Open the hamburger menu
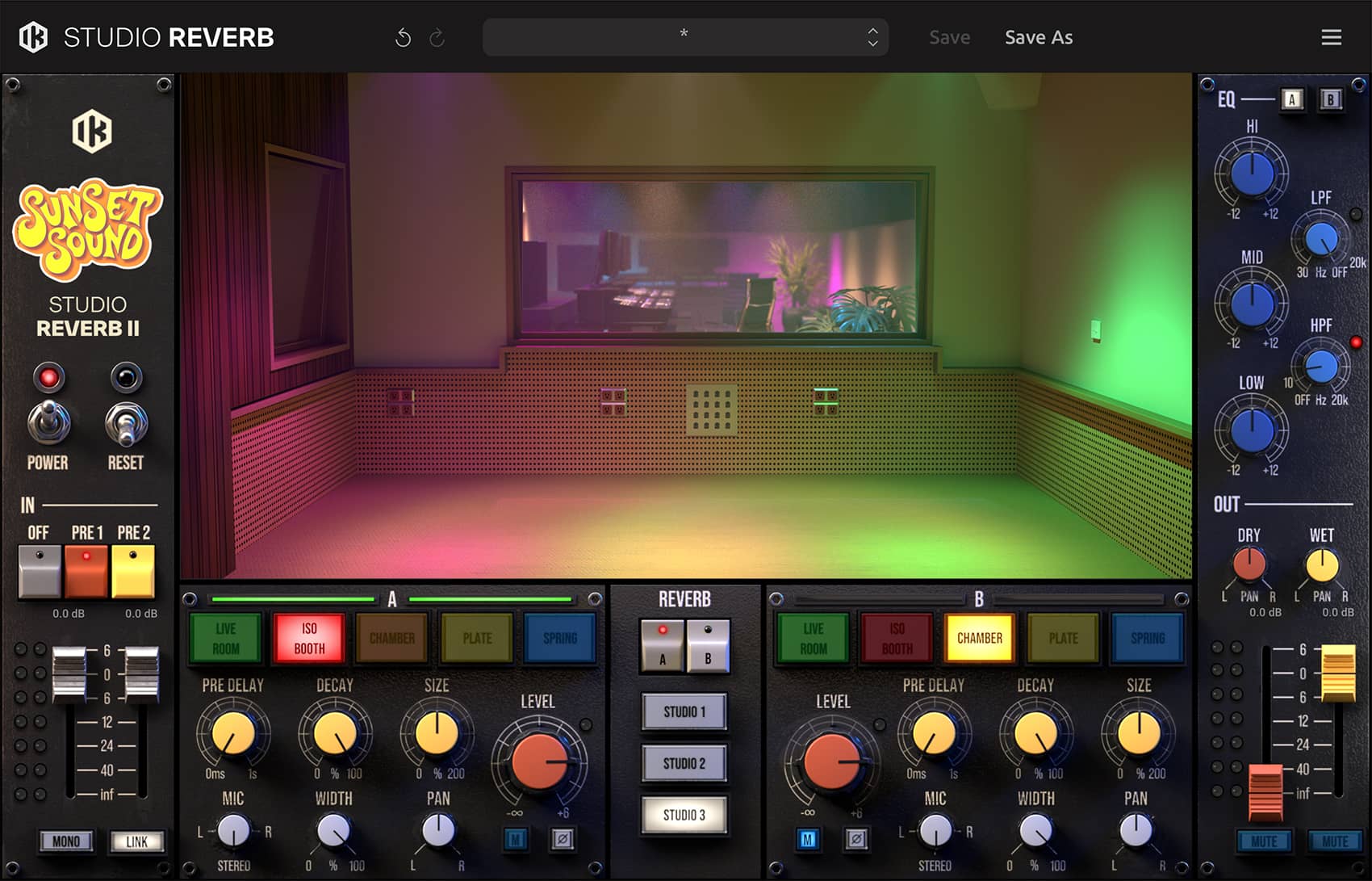 (x=1331, y=37)
